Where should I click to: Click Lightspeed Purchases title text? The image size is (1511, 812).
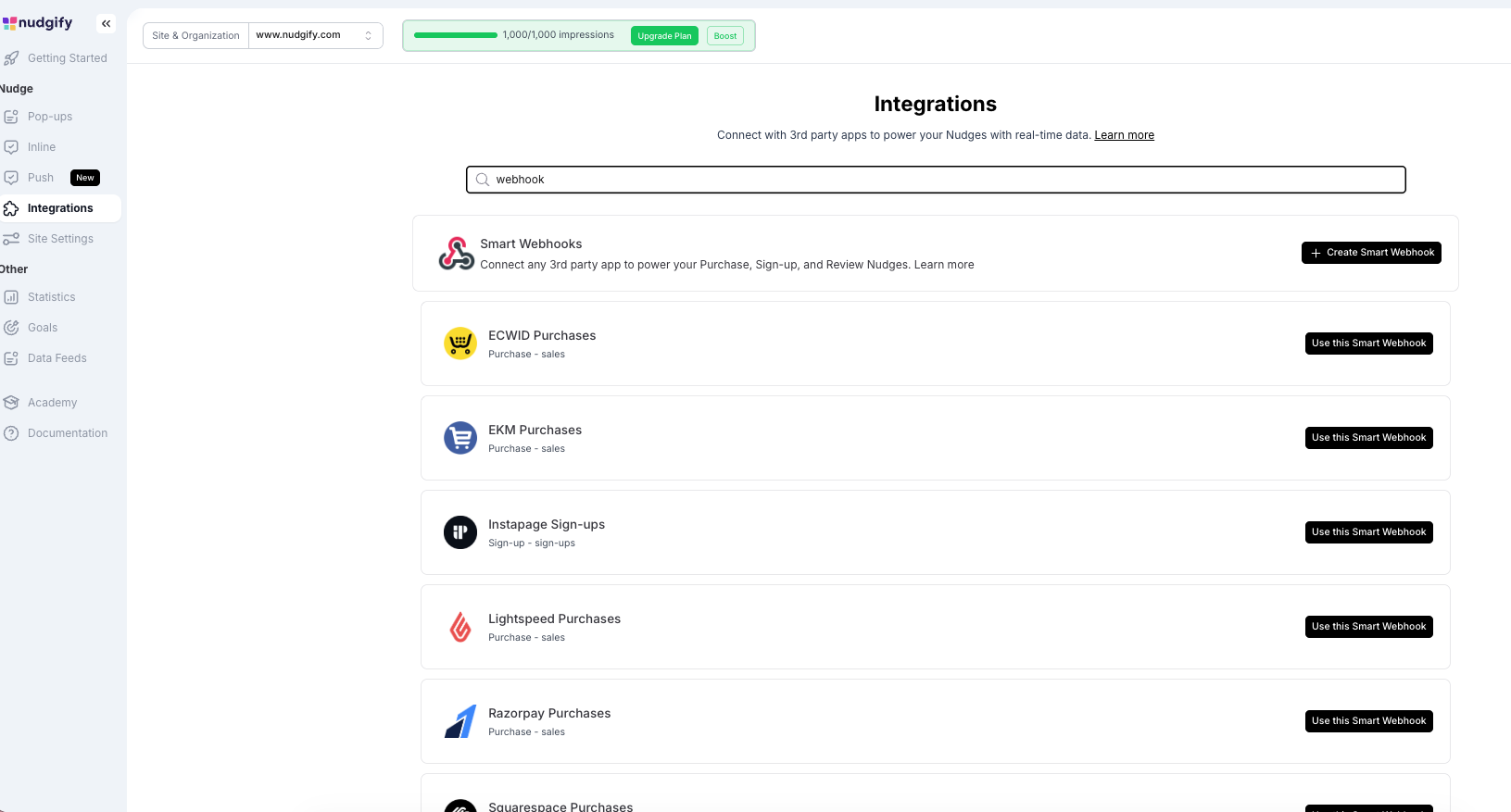coord(554,619)
